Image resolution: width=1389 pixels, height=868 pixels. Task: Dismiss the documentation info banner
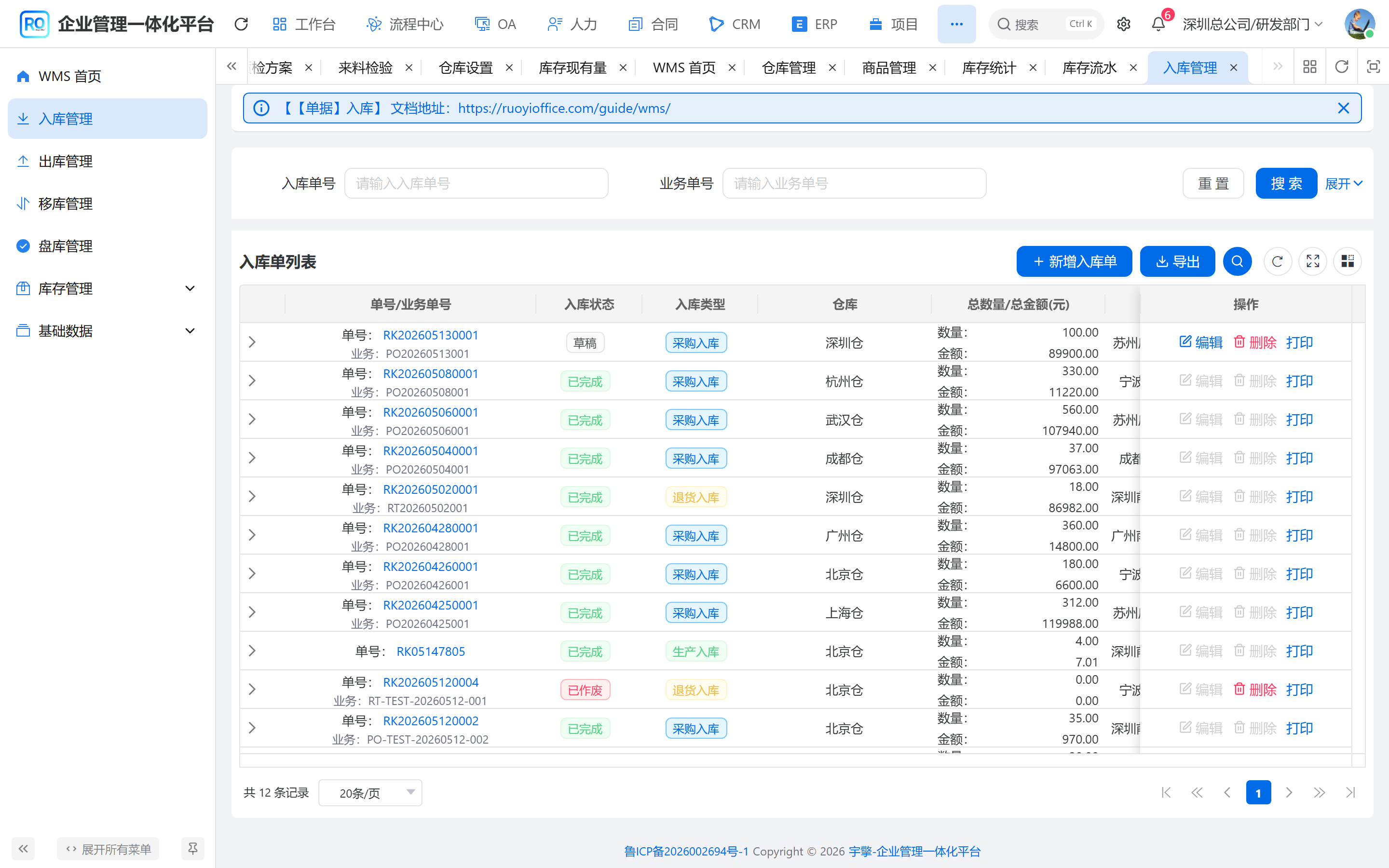[x=1344, y=108]
